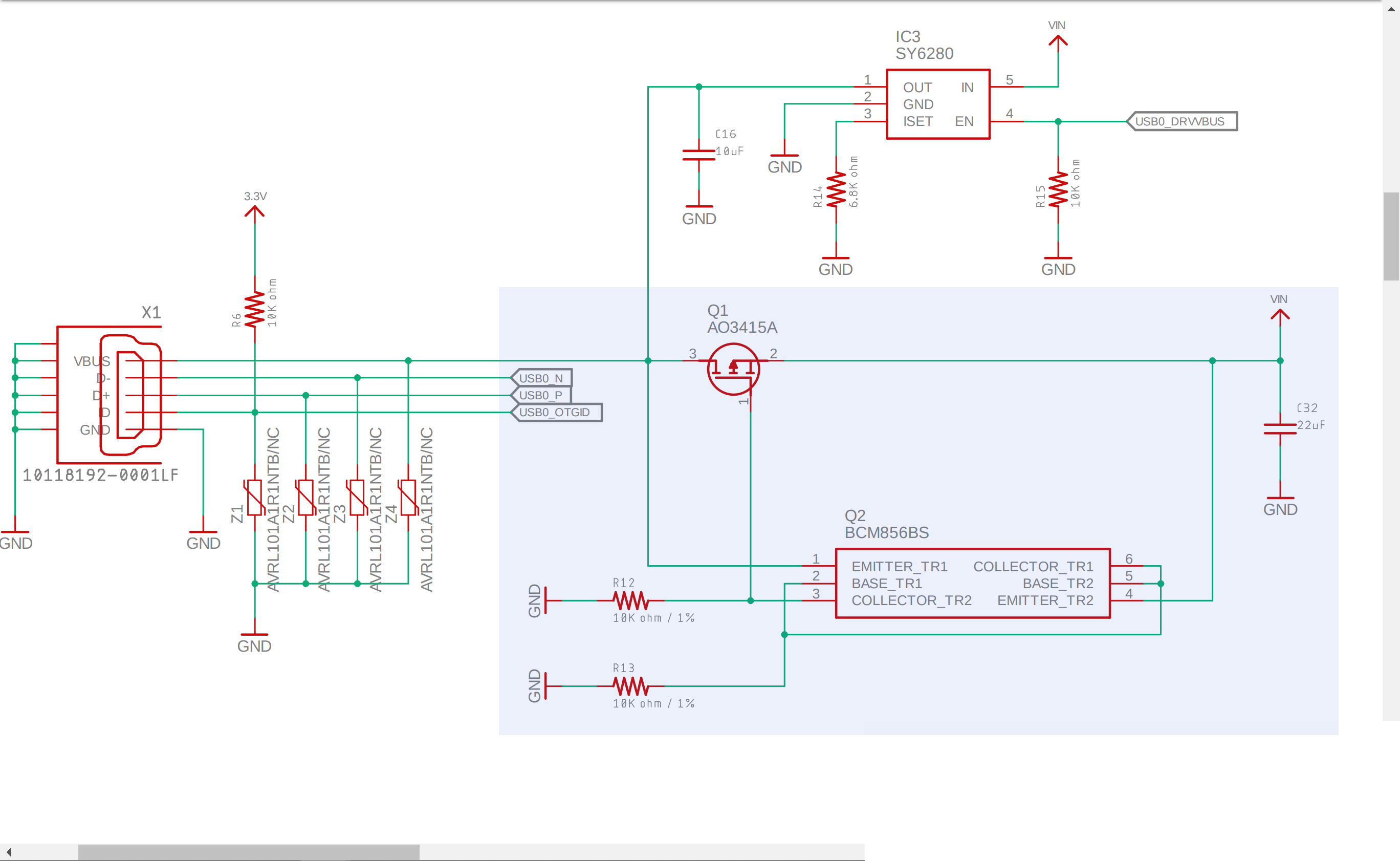Click the GND symbol under resistor R15

[1058, 267]
